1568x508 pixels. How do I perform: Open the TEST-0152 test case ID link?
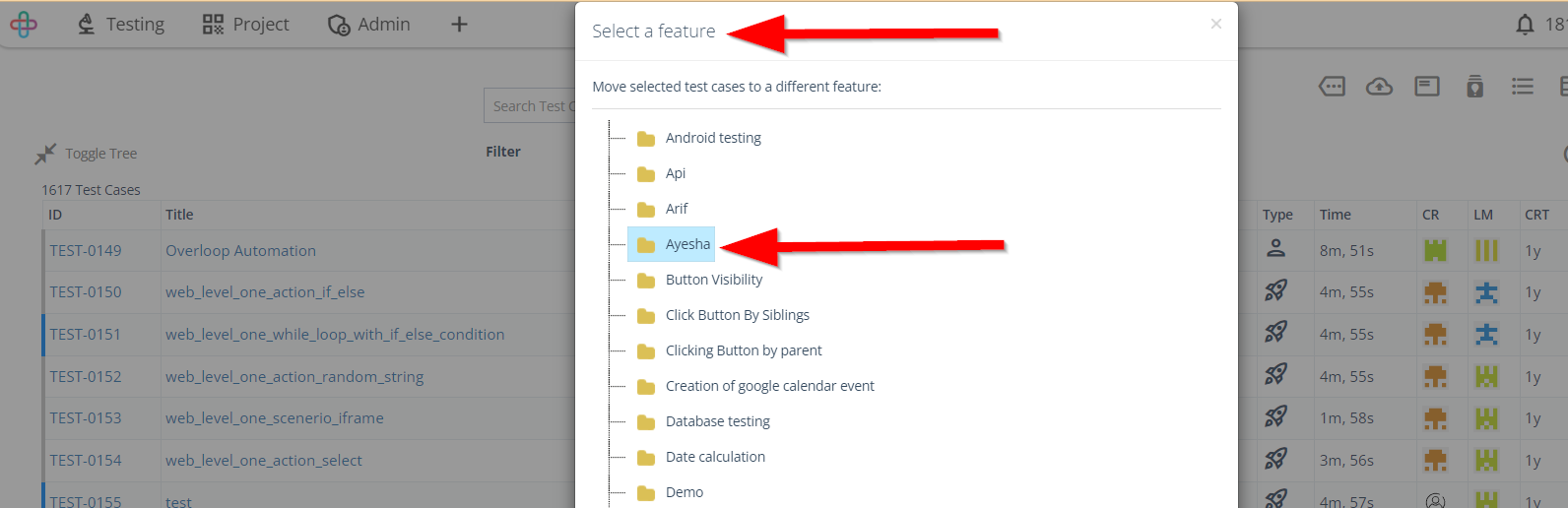click(86, 376)
